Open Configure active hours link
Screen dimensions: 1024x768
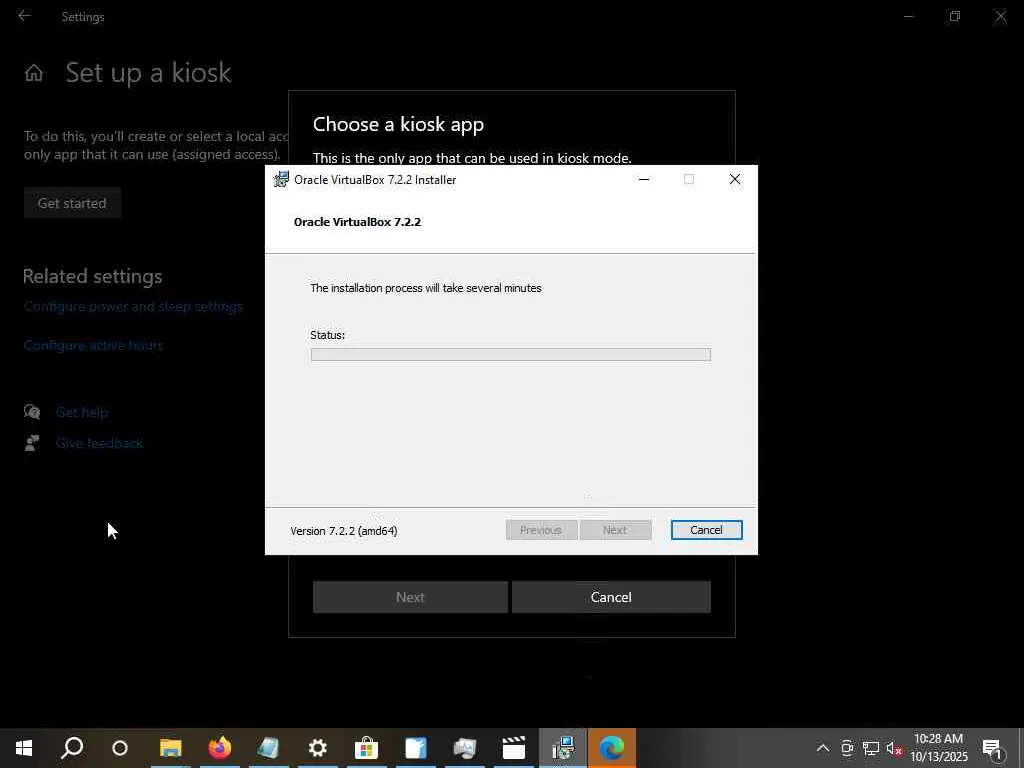(x=93, y=345)
